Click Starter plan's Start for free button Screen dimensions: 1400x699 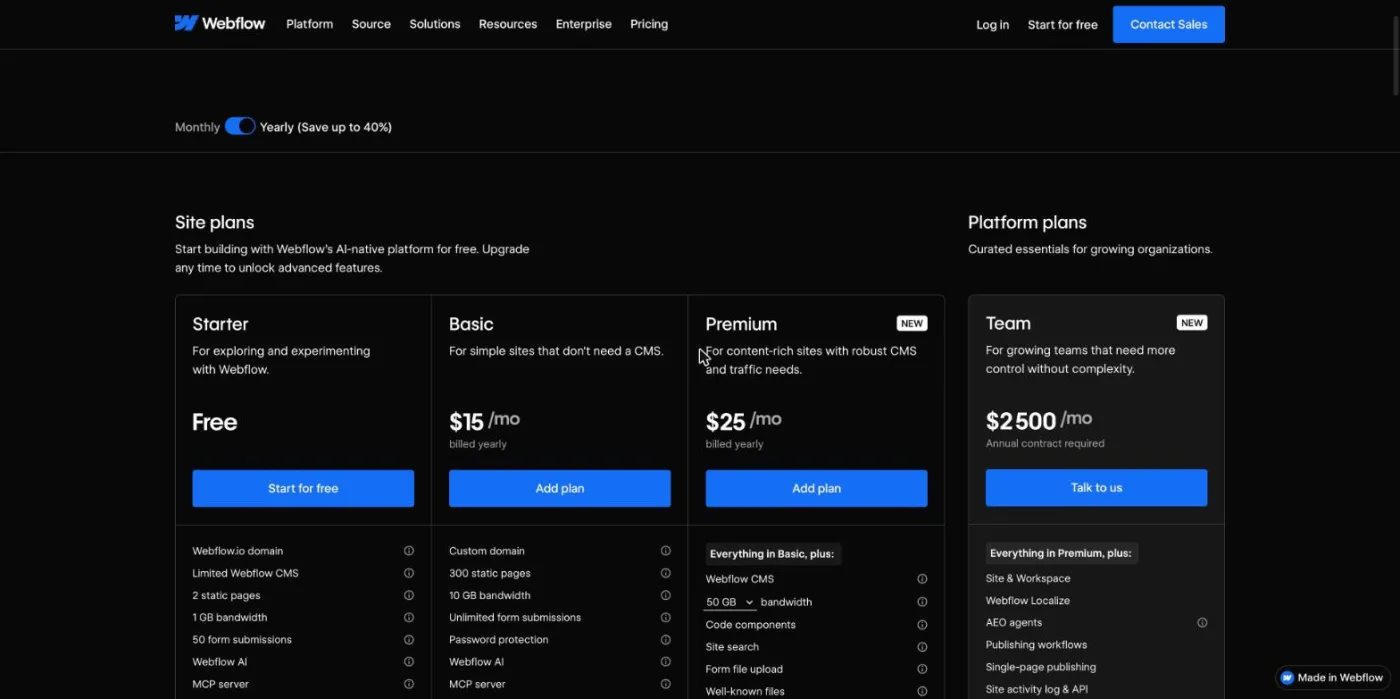tap(303, 488)
